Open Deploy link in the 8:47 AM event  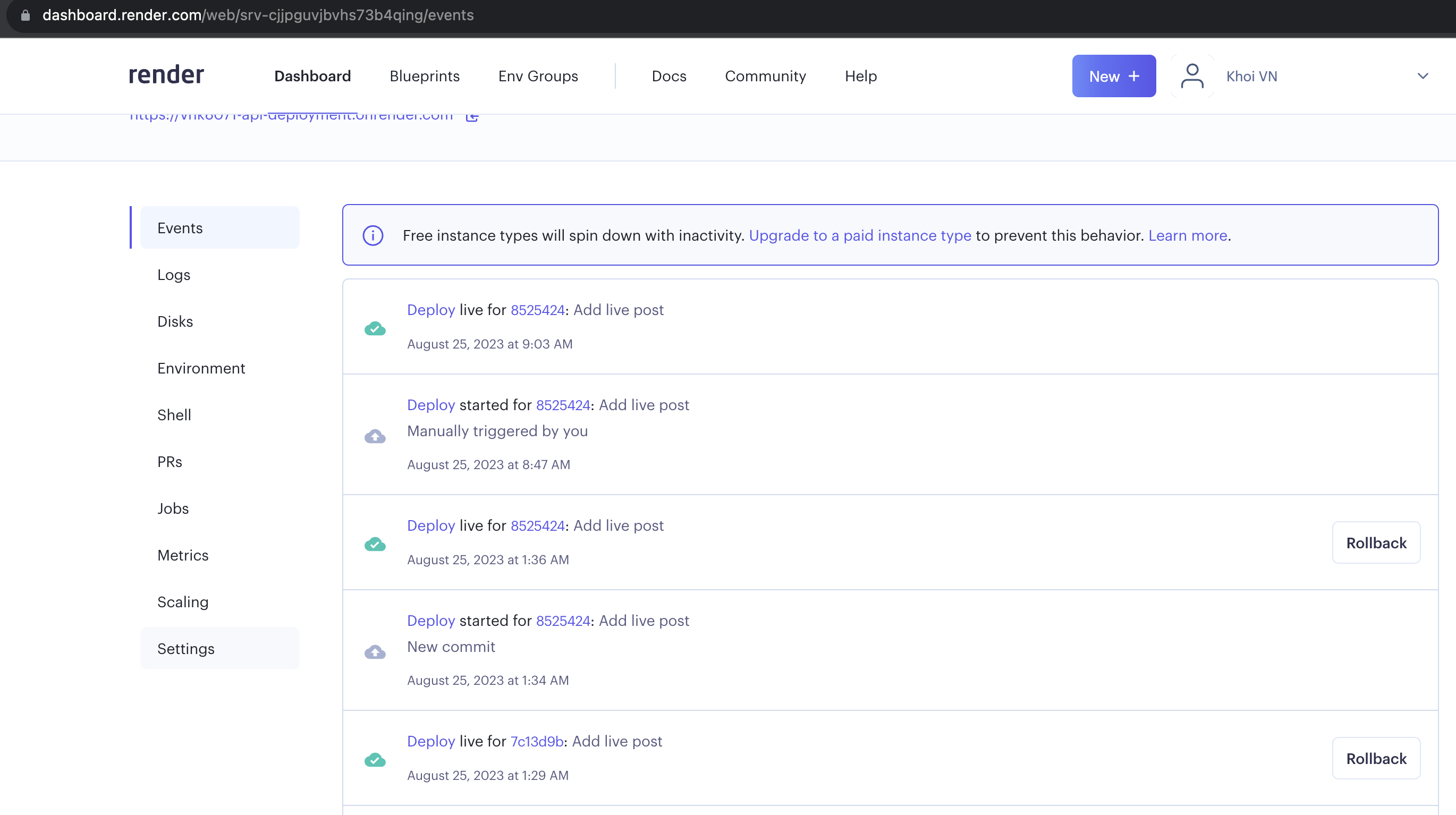431,405
